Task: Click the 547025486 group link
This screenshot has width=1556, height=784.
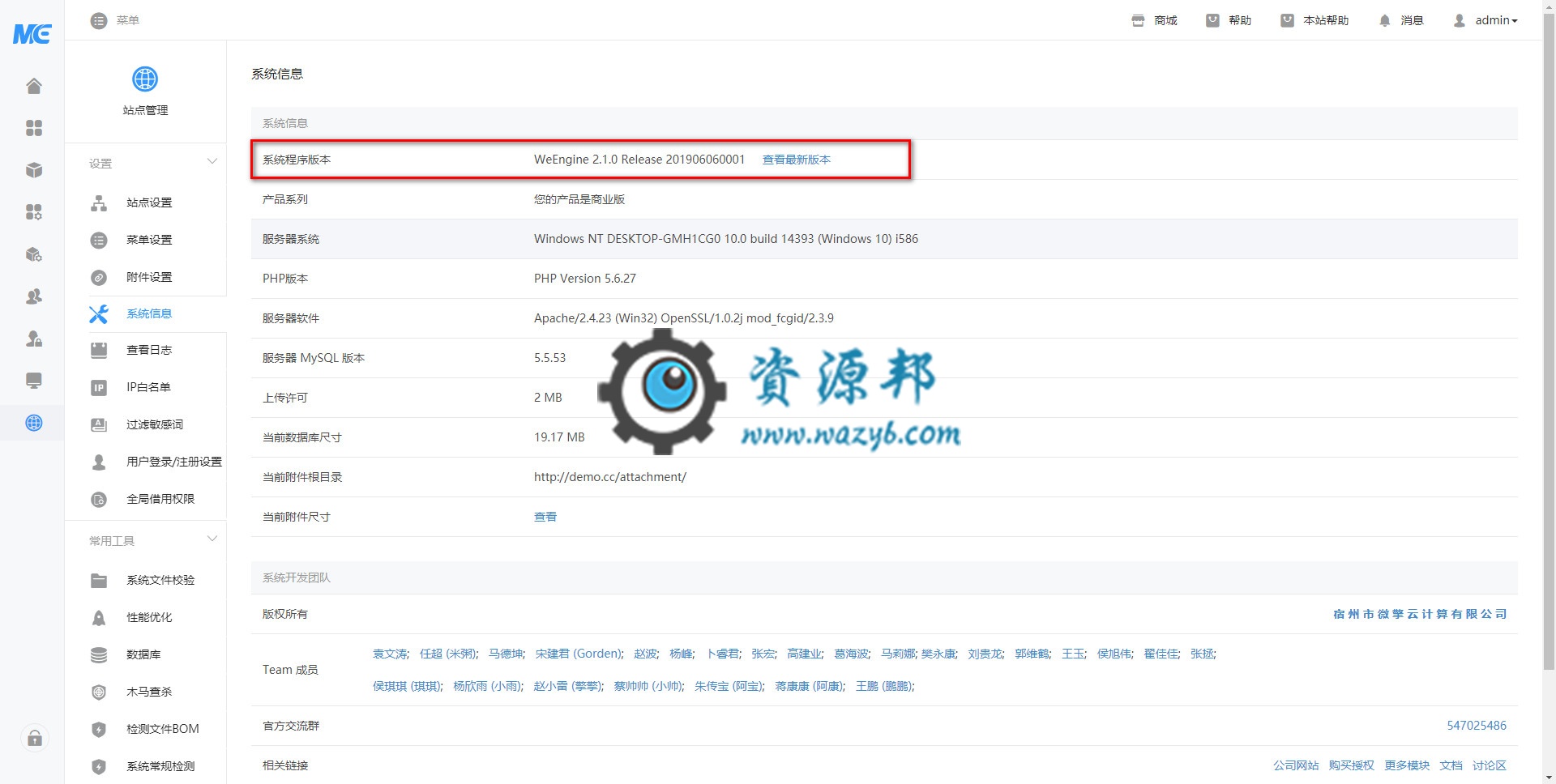Action: [x=1477, y=726]
